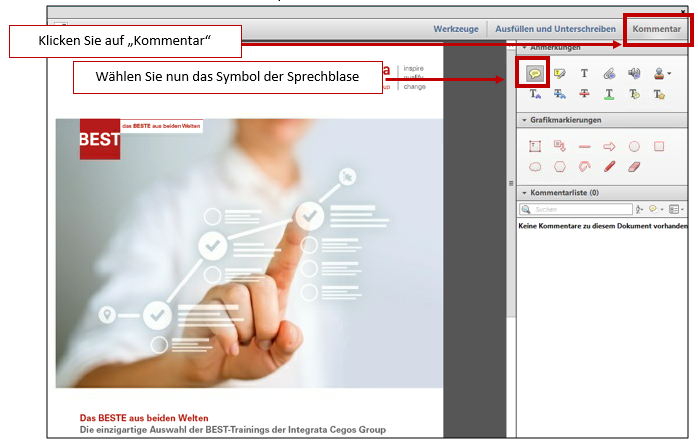Collapse the Grafikmarkierungen section
This screenshot has height=443, width=698.
pos(524,120)
